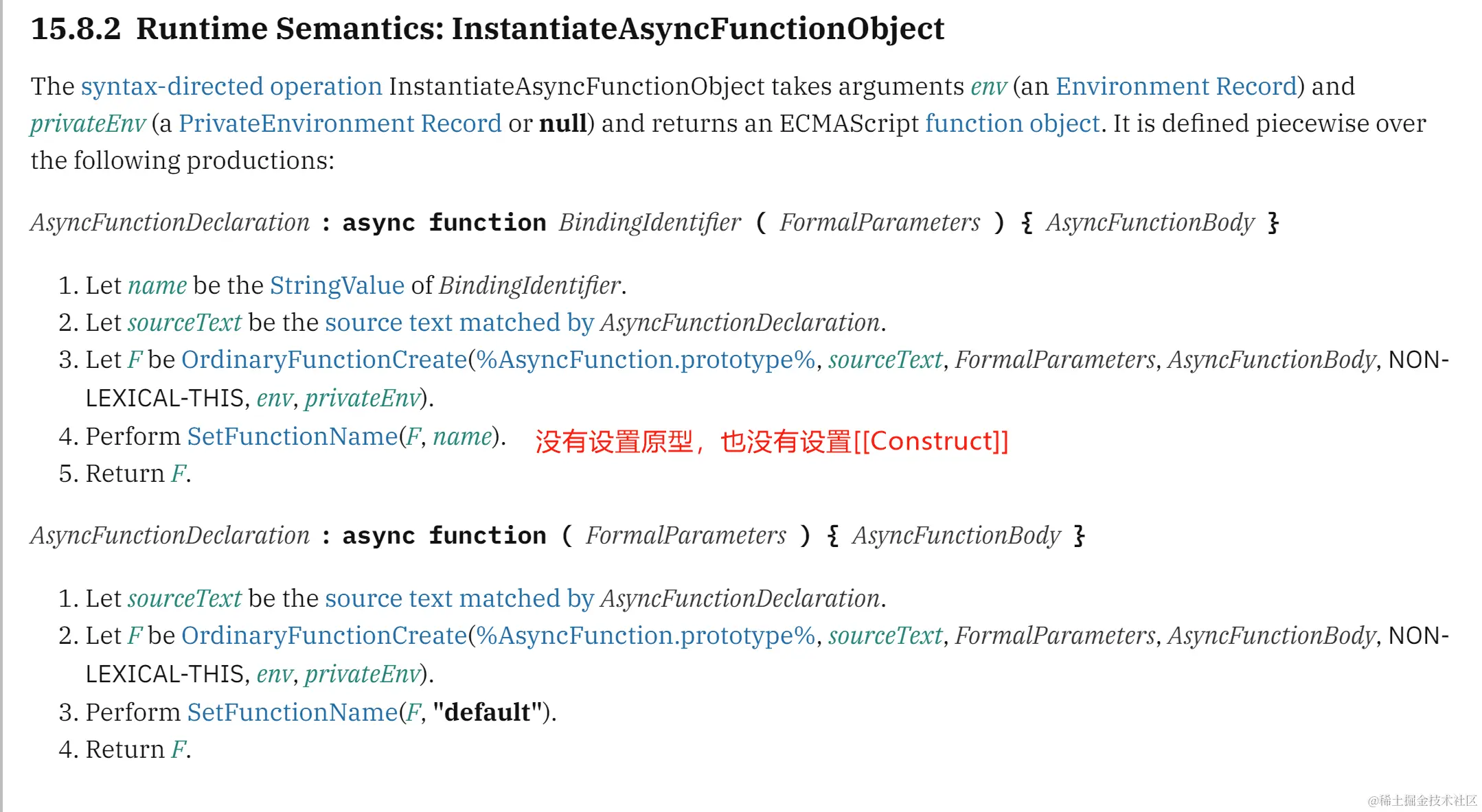1482x812 pixels.
Task: Click the function object link
Action: (x=1012, y=124)
